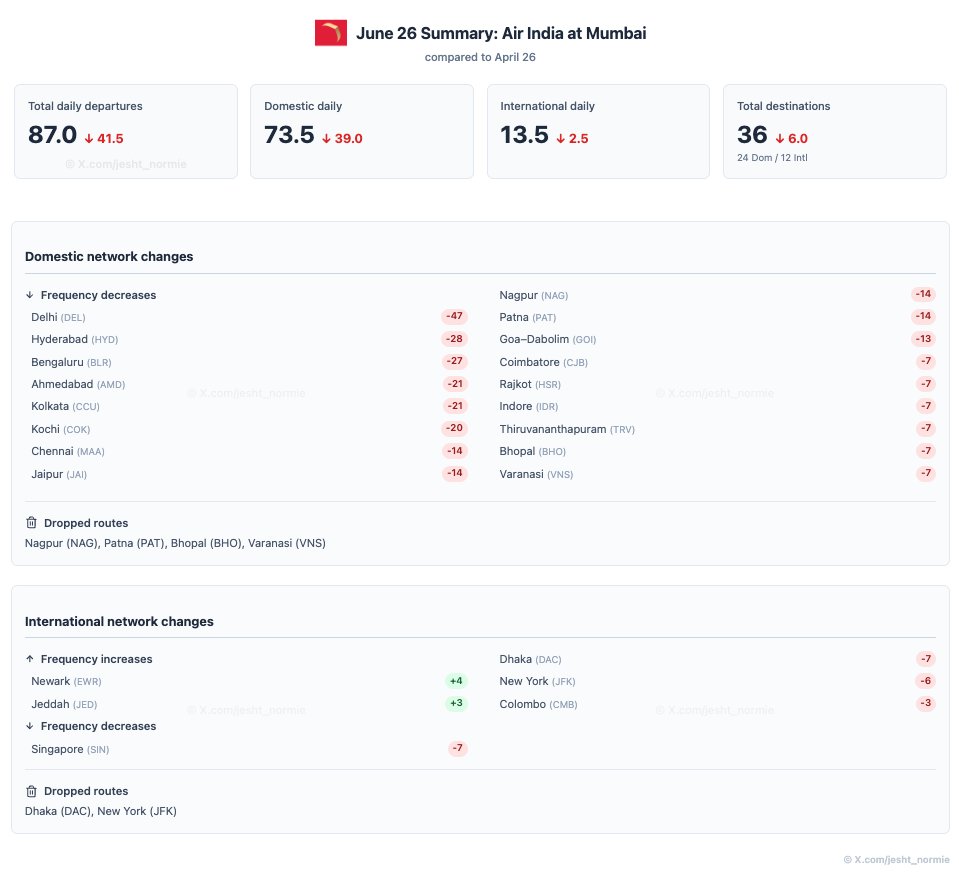Click the -7 badge for Singapore
Image resolution: width=959 pixels, height=877 pixels.
458,748
